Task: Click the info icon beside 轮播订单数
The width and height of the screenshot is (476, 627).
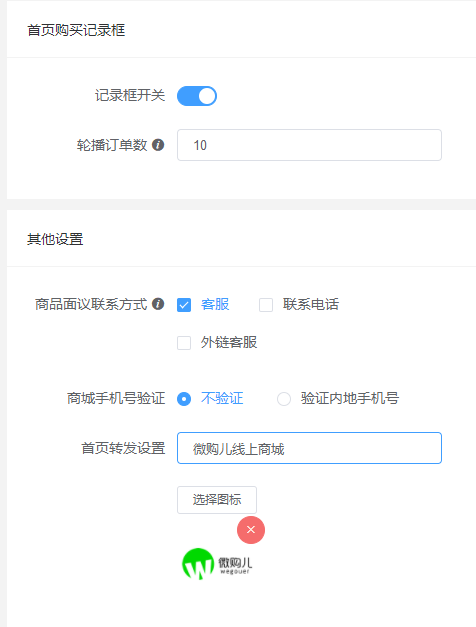Action: [158, 145]
